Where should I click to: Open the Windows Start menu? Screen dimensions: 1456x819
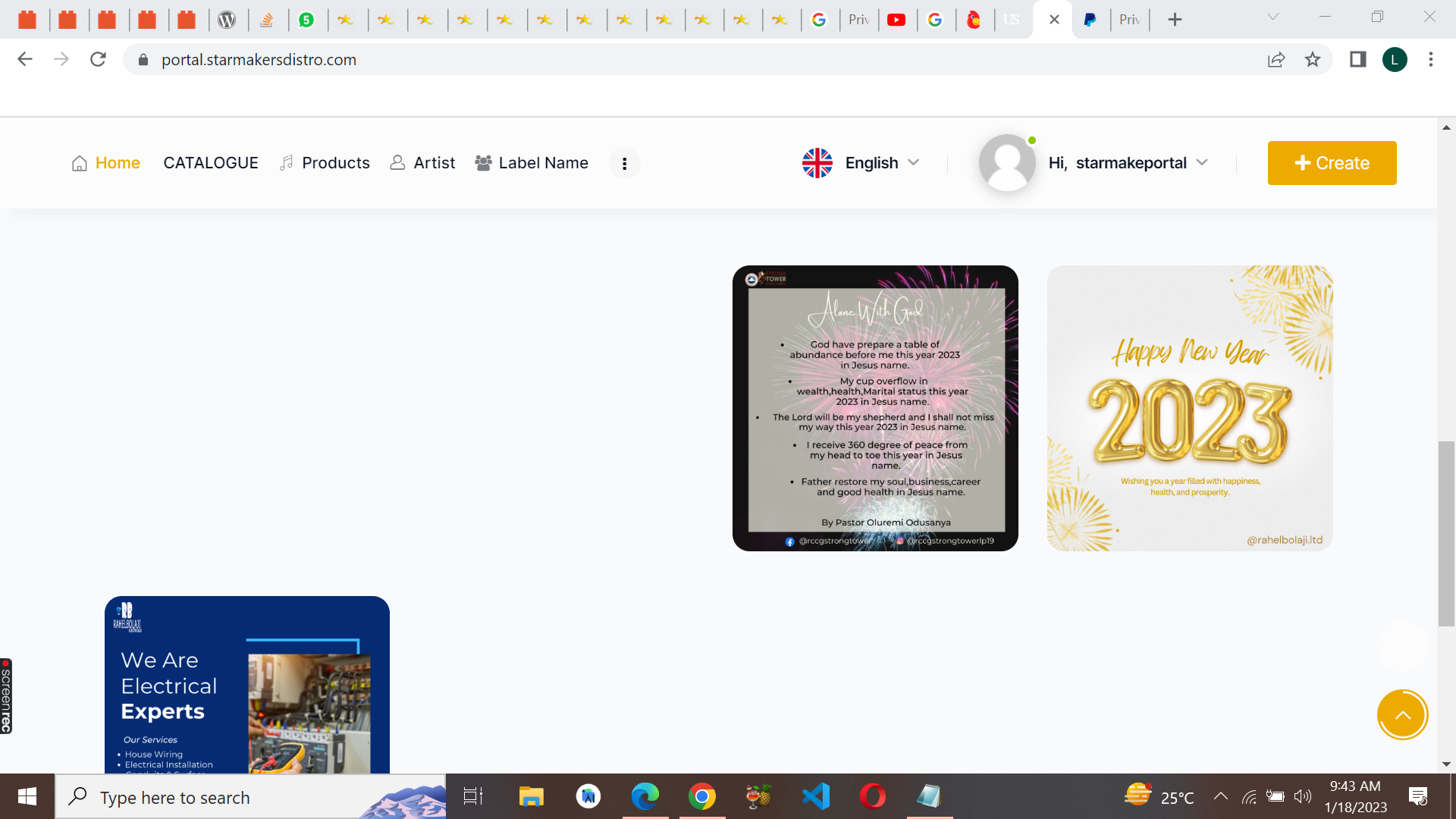tap(27, 796)
